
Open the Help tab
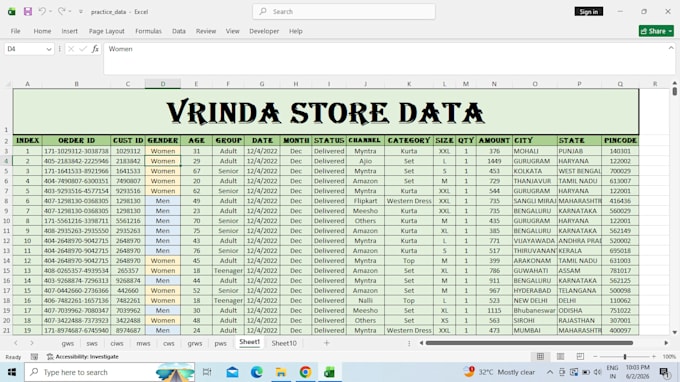click(x=296, y=31)
